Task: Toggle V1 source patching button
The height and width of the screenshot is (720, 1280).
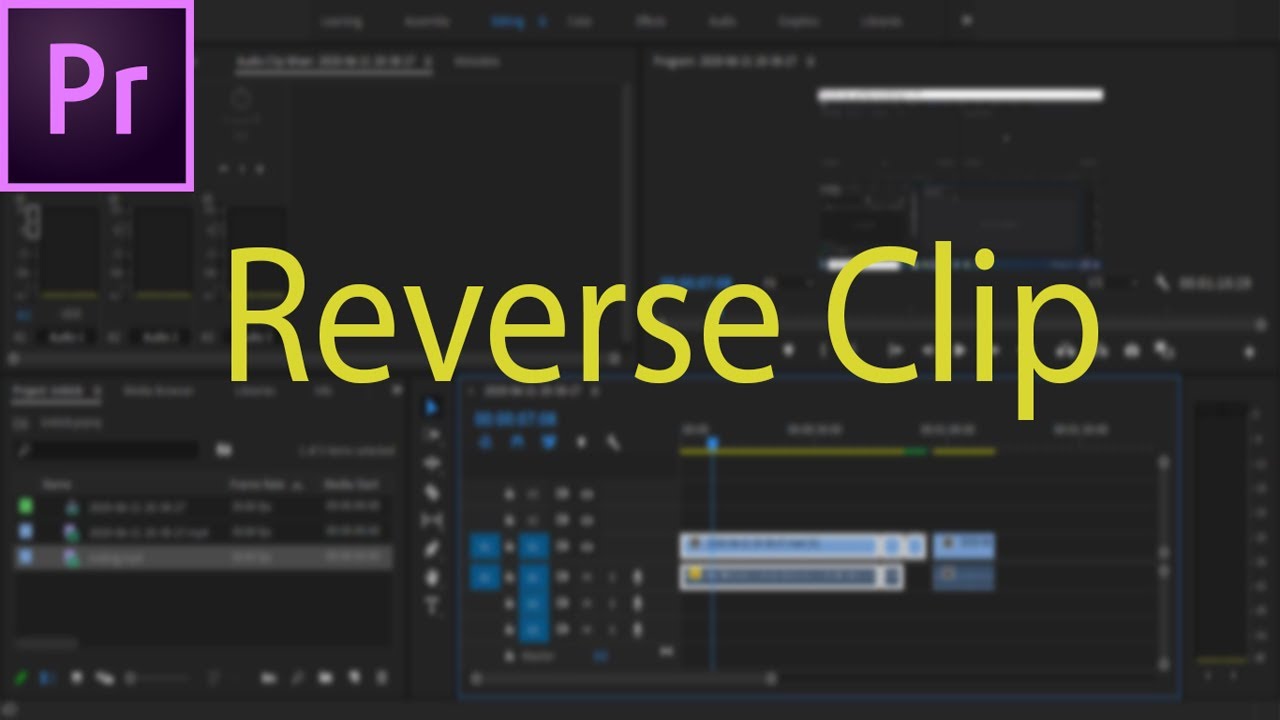Action: (x=485, y=546)
